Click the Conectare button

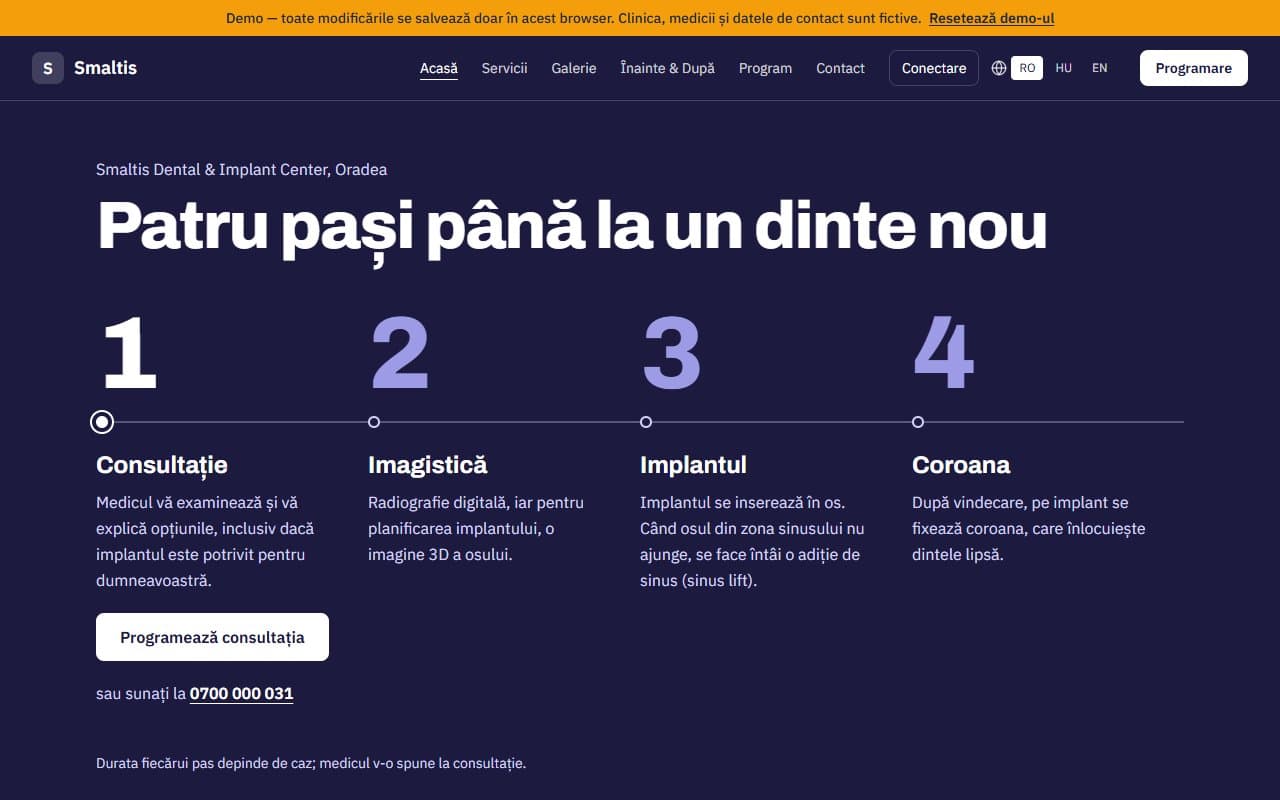click(934, 68)
